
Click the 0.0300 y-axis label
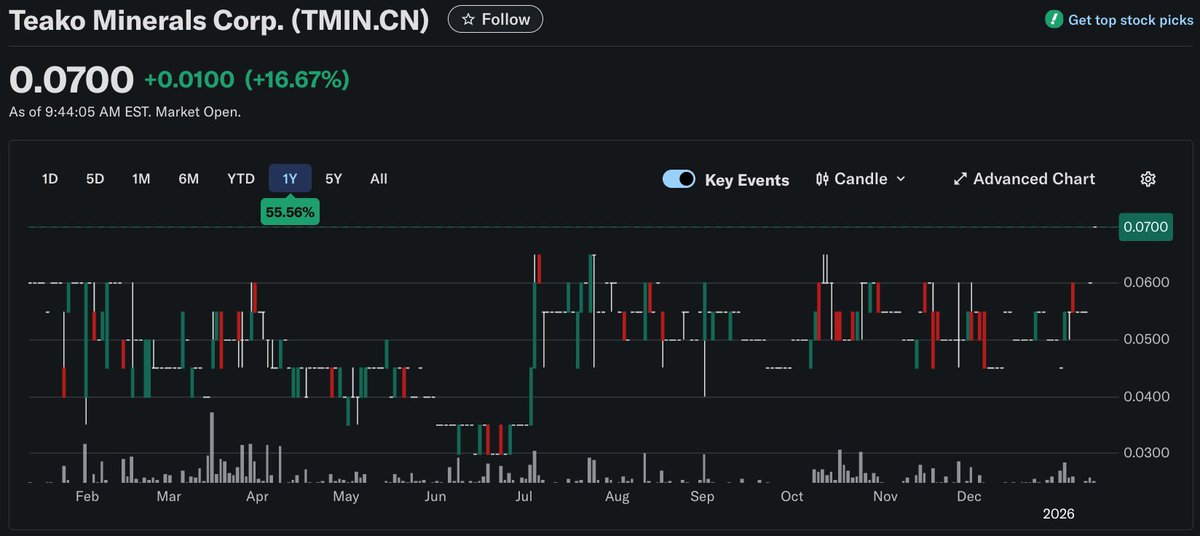[x=1146, y=453]
